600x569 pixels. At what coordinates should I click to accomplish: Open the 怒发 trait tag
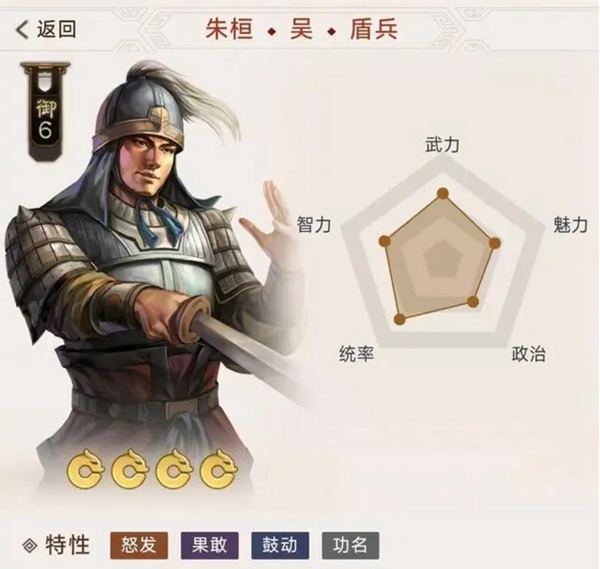(139, 545)
